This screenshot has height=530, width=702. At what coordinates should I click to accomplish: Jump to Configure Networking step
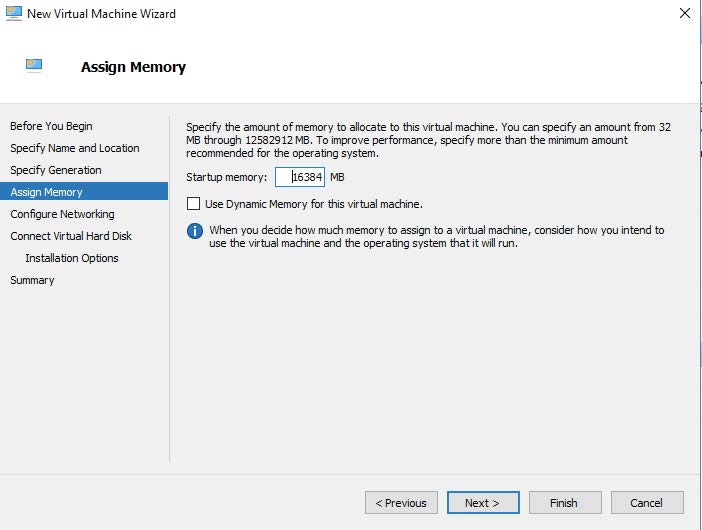(x=62, y=214)
